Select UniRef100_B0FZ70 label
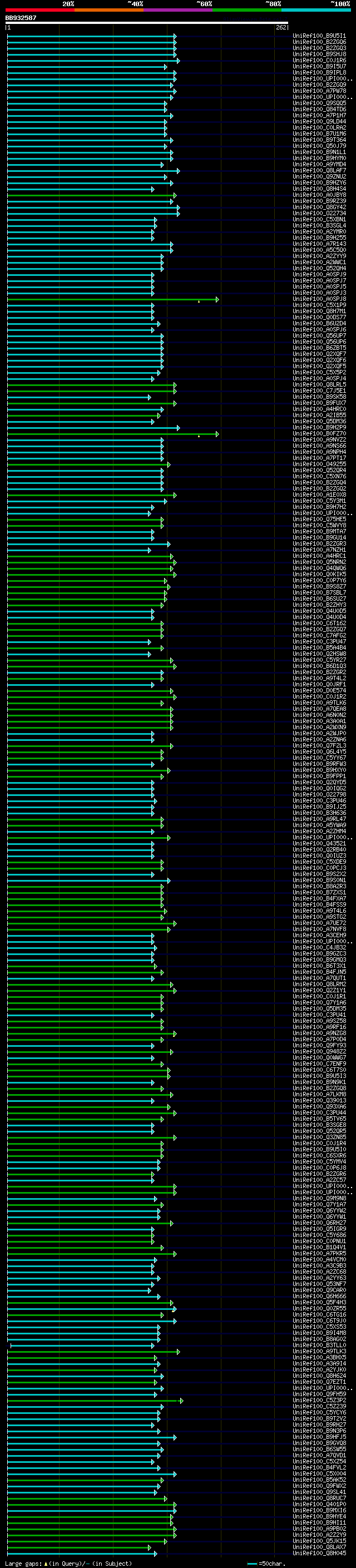 (319, 434)
